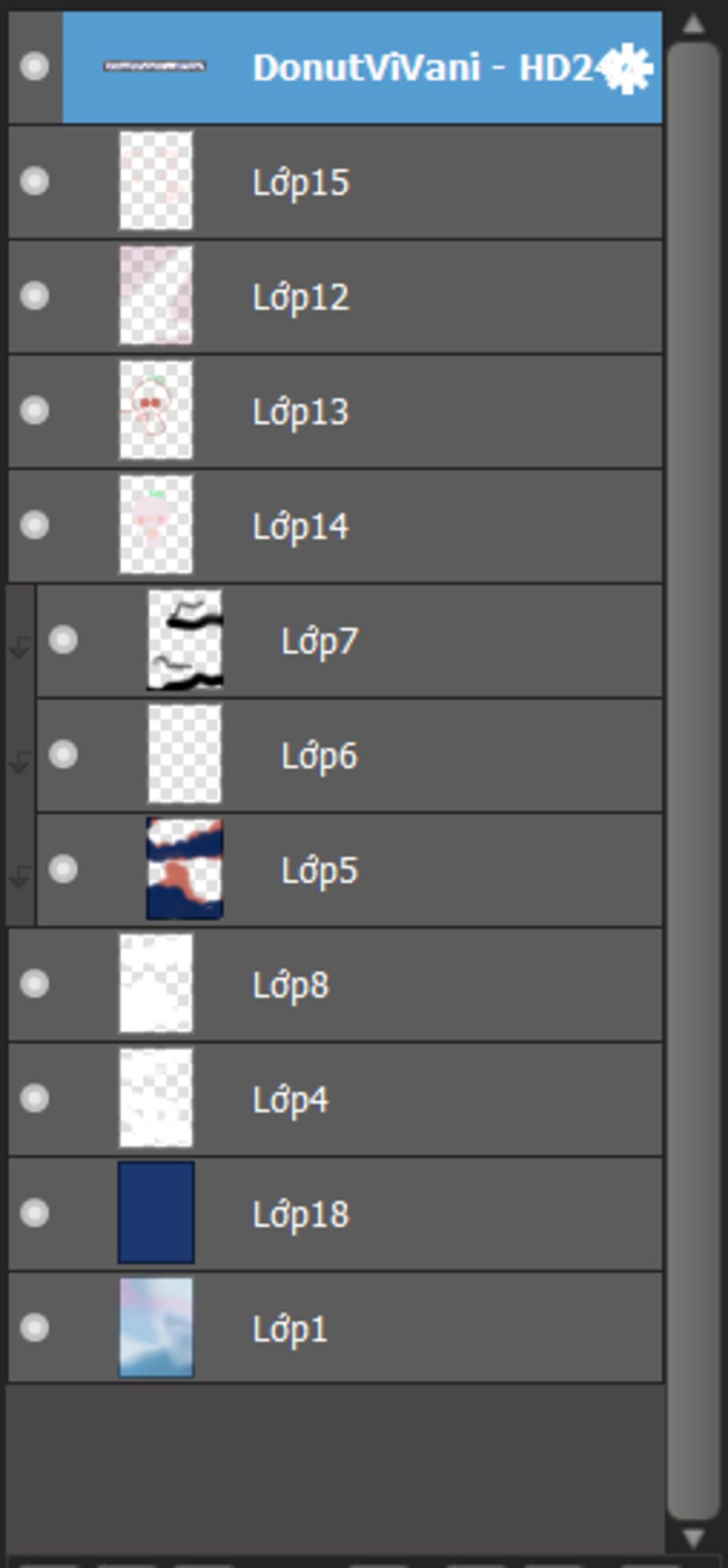
Task: Click clipping arrow icon beside Lớp6
Action: (20, 762)
